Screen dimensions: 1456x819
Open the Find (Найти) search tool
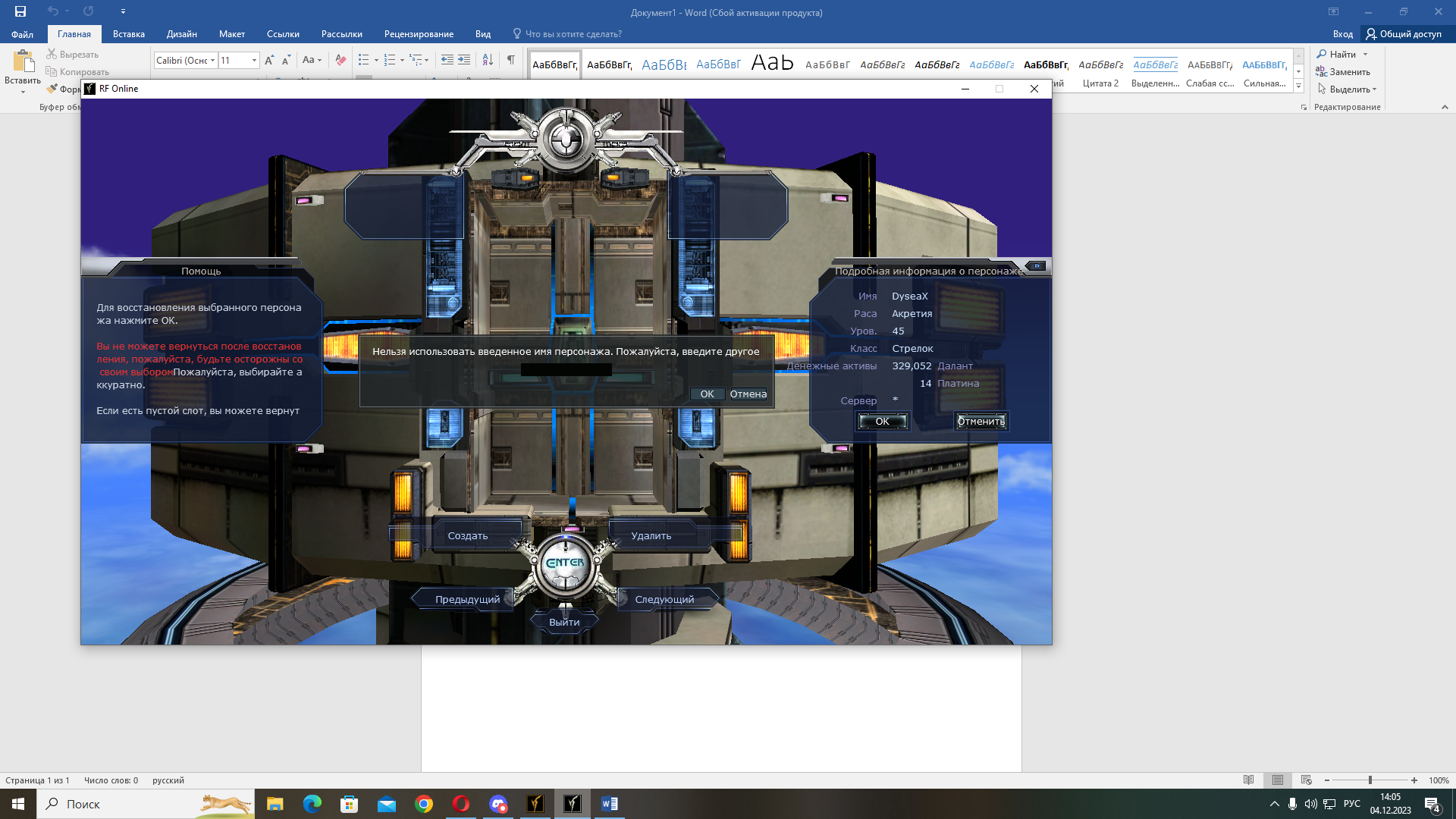[x=1337, y=55]
